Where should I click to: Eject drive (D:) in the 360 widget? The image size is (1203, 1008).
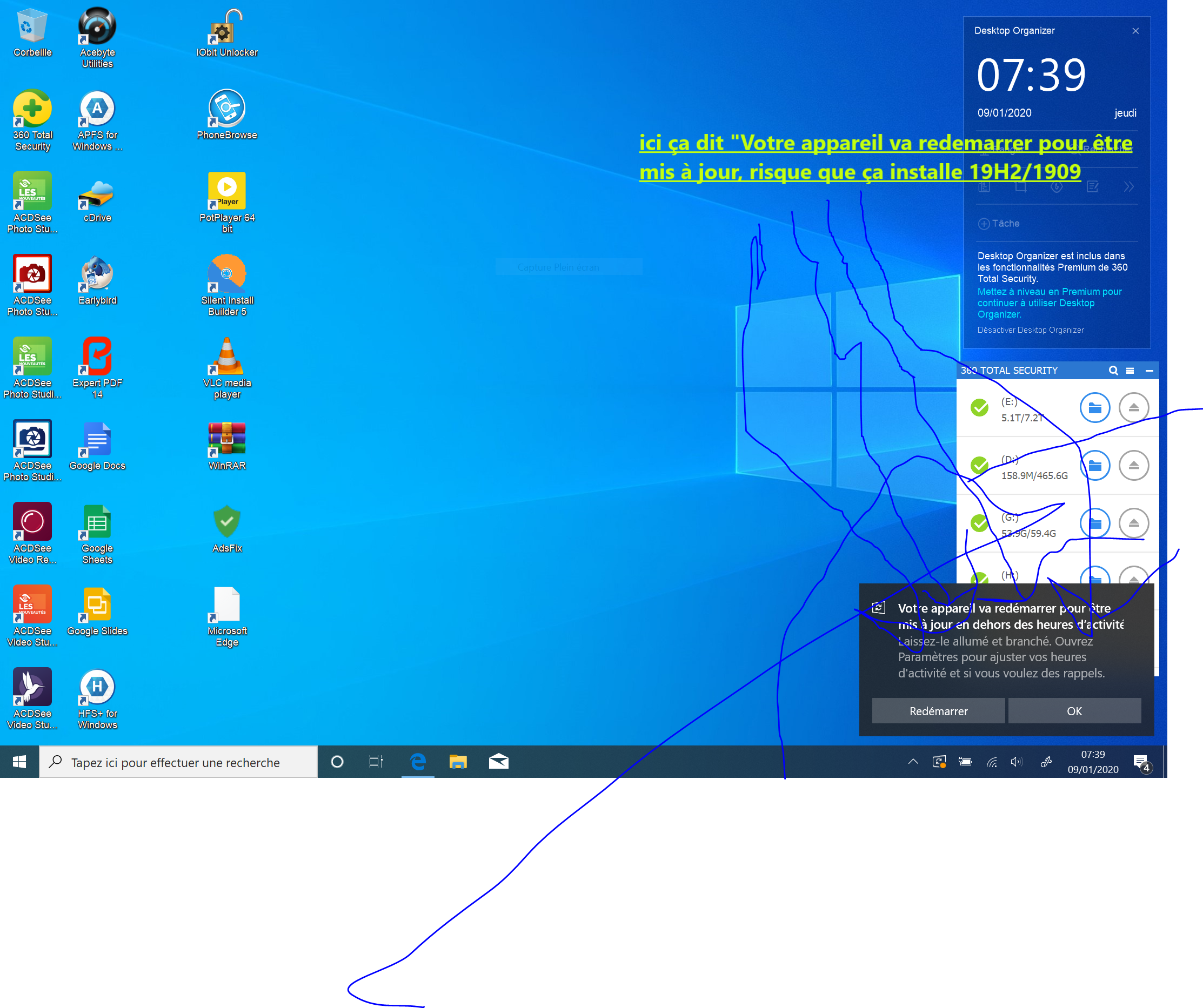[1134, 466]
